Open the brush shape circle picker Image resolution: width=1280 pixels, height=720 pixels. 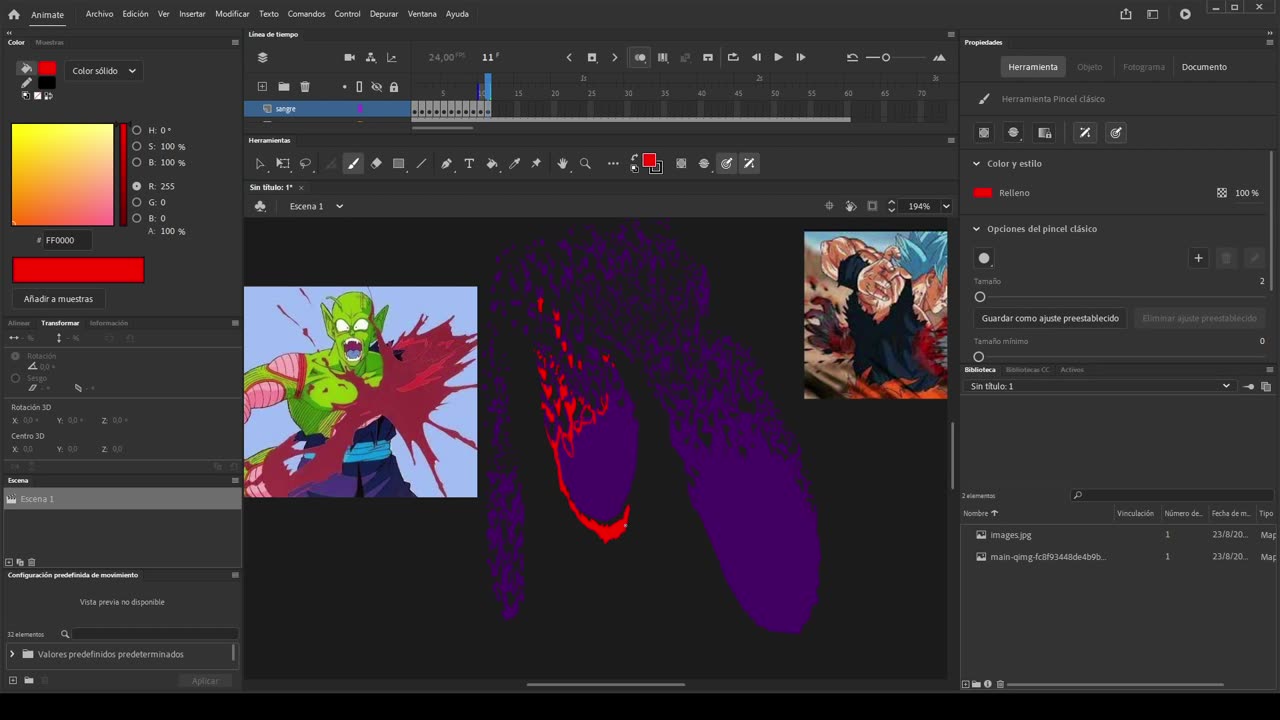tap(984, 258)
